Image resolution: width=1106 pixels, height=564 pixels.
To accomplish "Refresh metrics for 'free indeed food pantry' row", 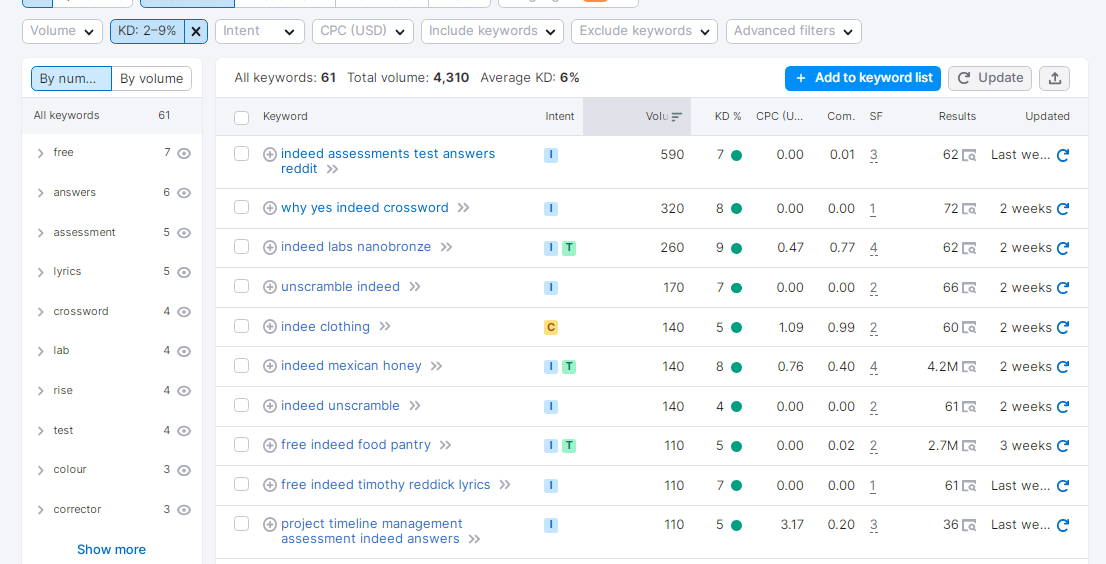I will click(1063, 446).
